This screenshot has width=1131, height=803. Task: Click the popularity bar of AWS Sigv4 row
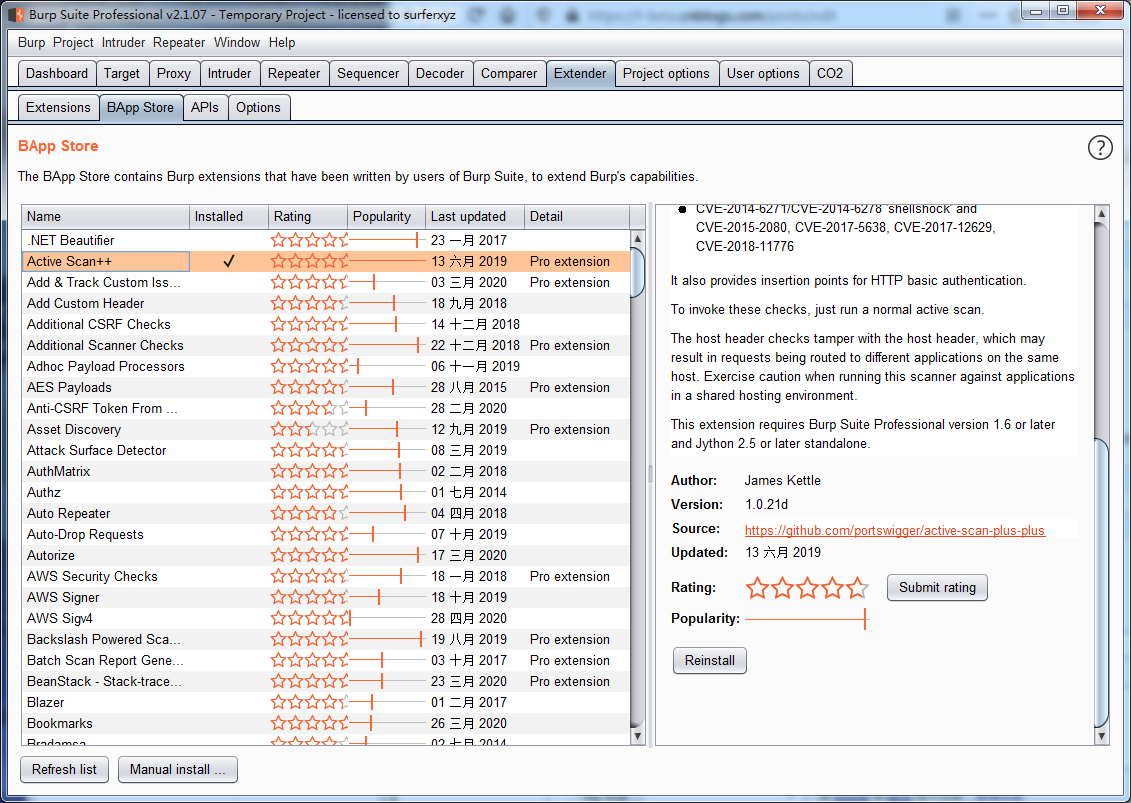387,618
